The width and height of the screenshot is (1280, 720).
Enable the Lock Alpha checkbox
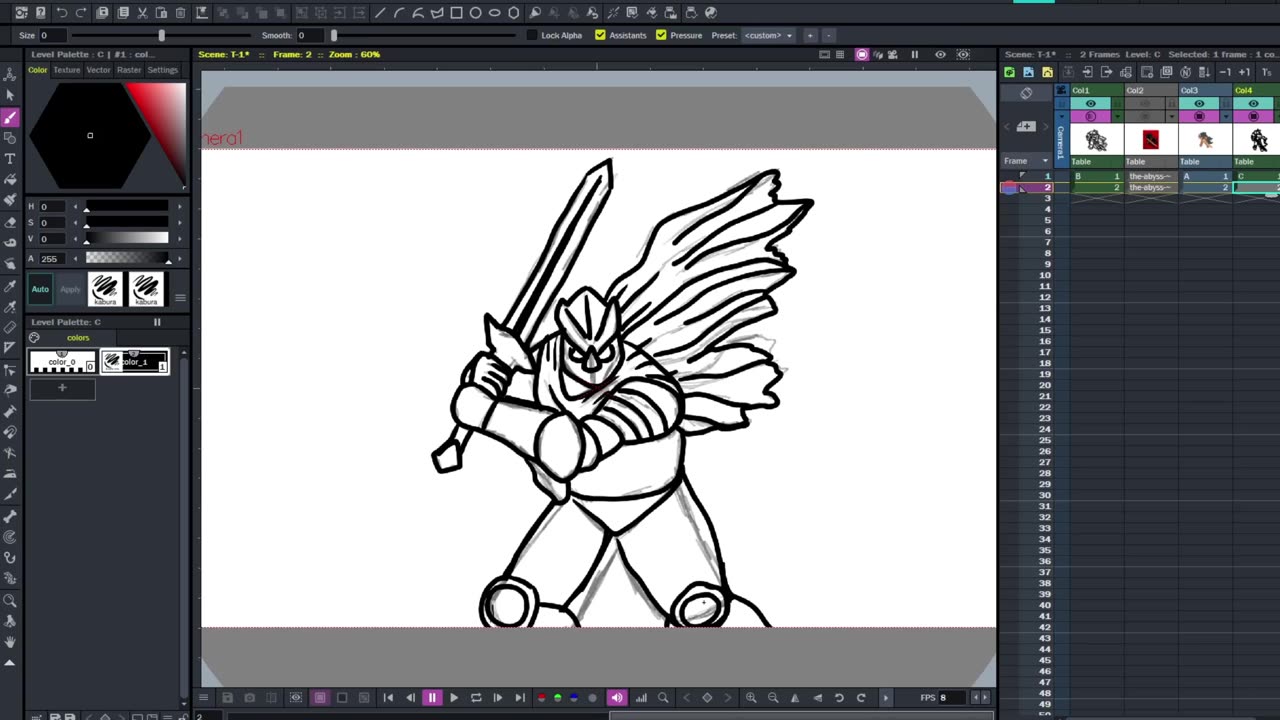pos(531,35)
